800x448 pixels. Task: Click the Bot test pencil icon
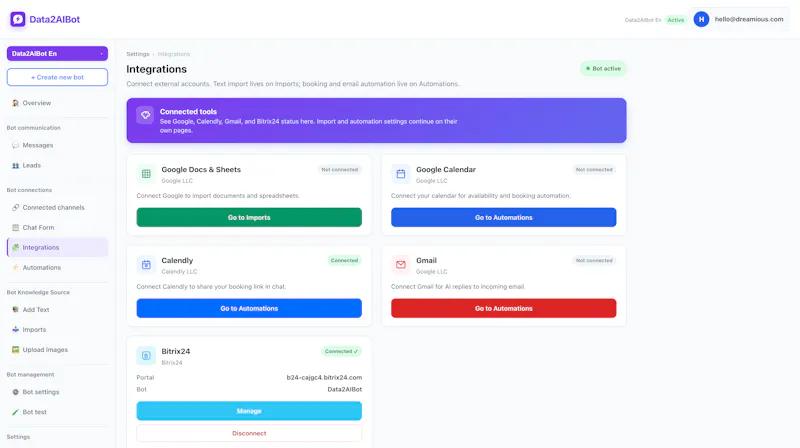click(15, 412)
